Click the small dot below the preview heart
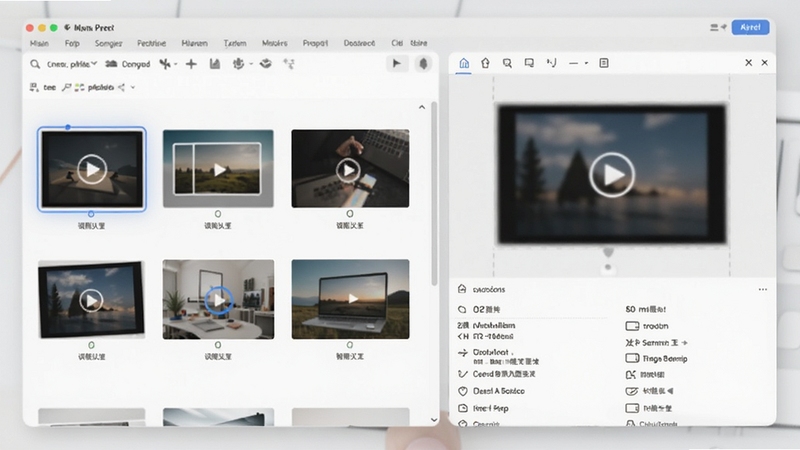 [608, 267]
